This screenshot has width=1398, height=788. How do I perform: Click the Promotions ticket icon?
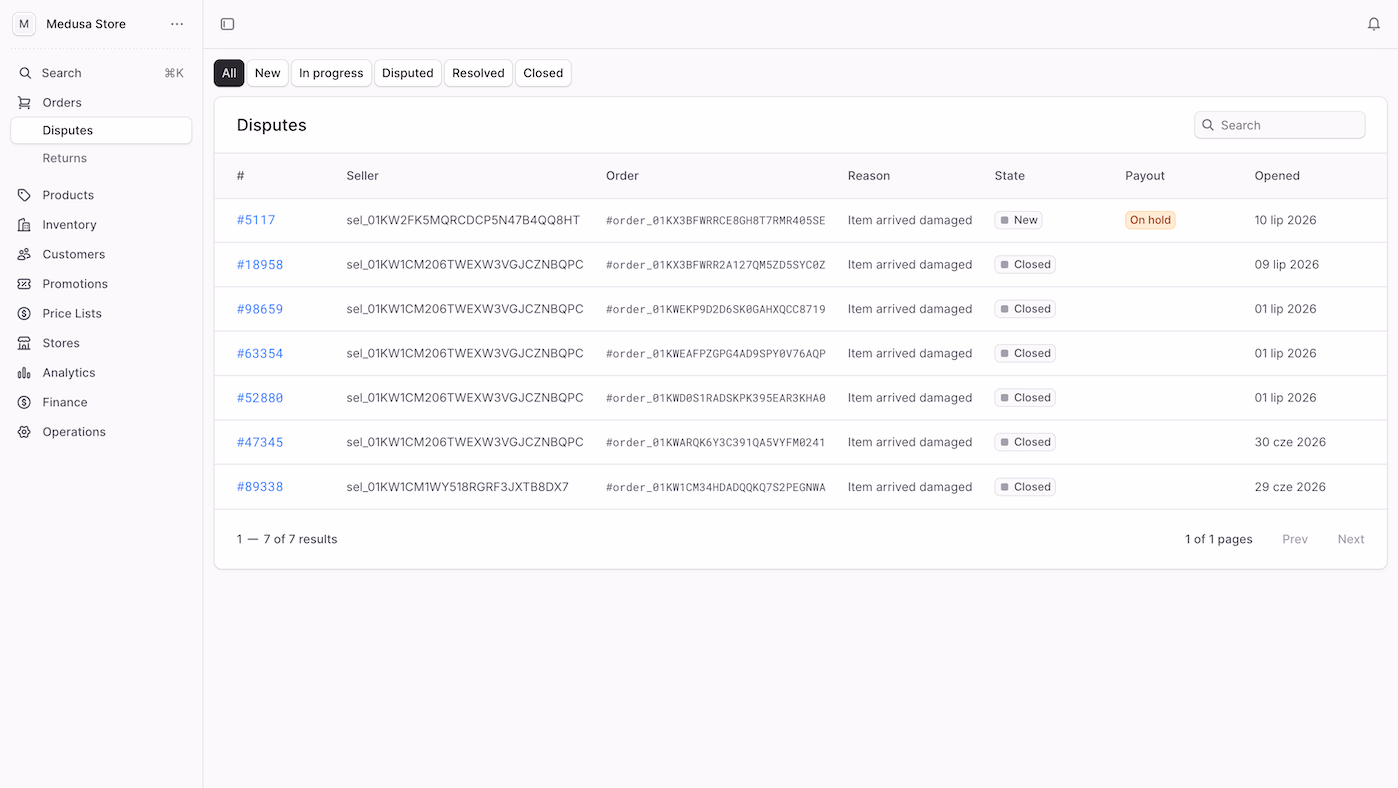click(24, 284)
